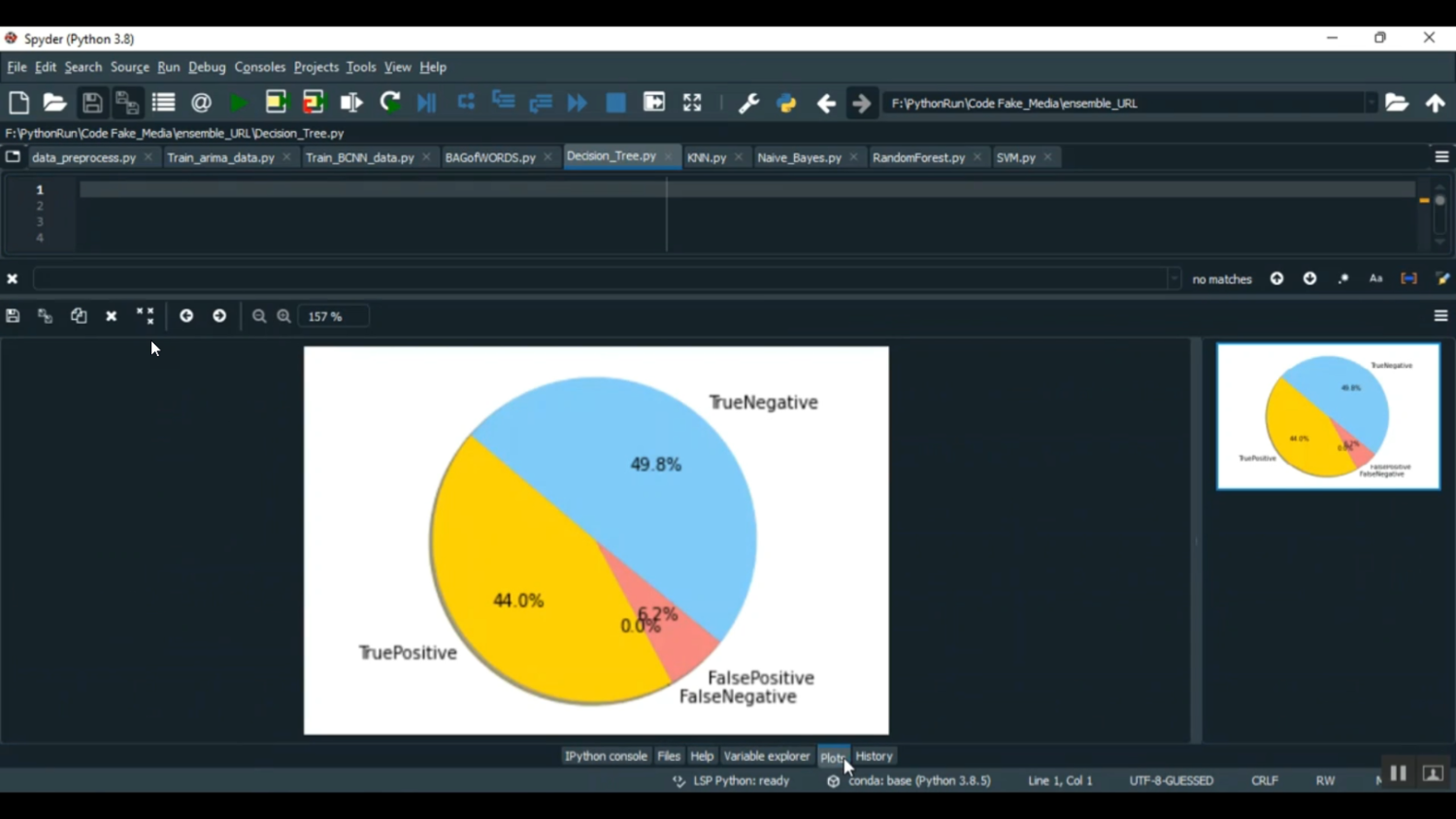
Task: Open a file using the folder icon
Action: click(54, 103)
